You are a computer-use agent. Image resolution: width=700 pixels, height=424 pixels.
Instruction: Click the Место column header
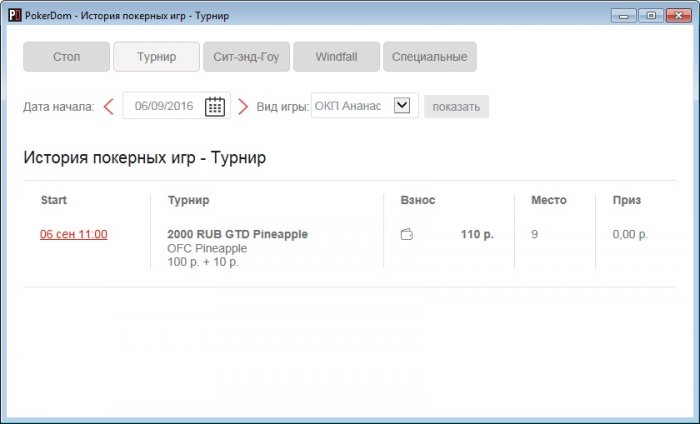tap(549, 200)
